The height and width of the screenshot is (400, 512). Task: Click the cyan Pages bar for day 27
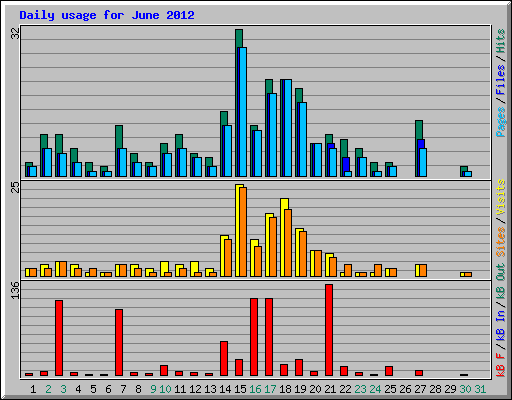click(423, 163)
